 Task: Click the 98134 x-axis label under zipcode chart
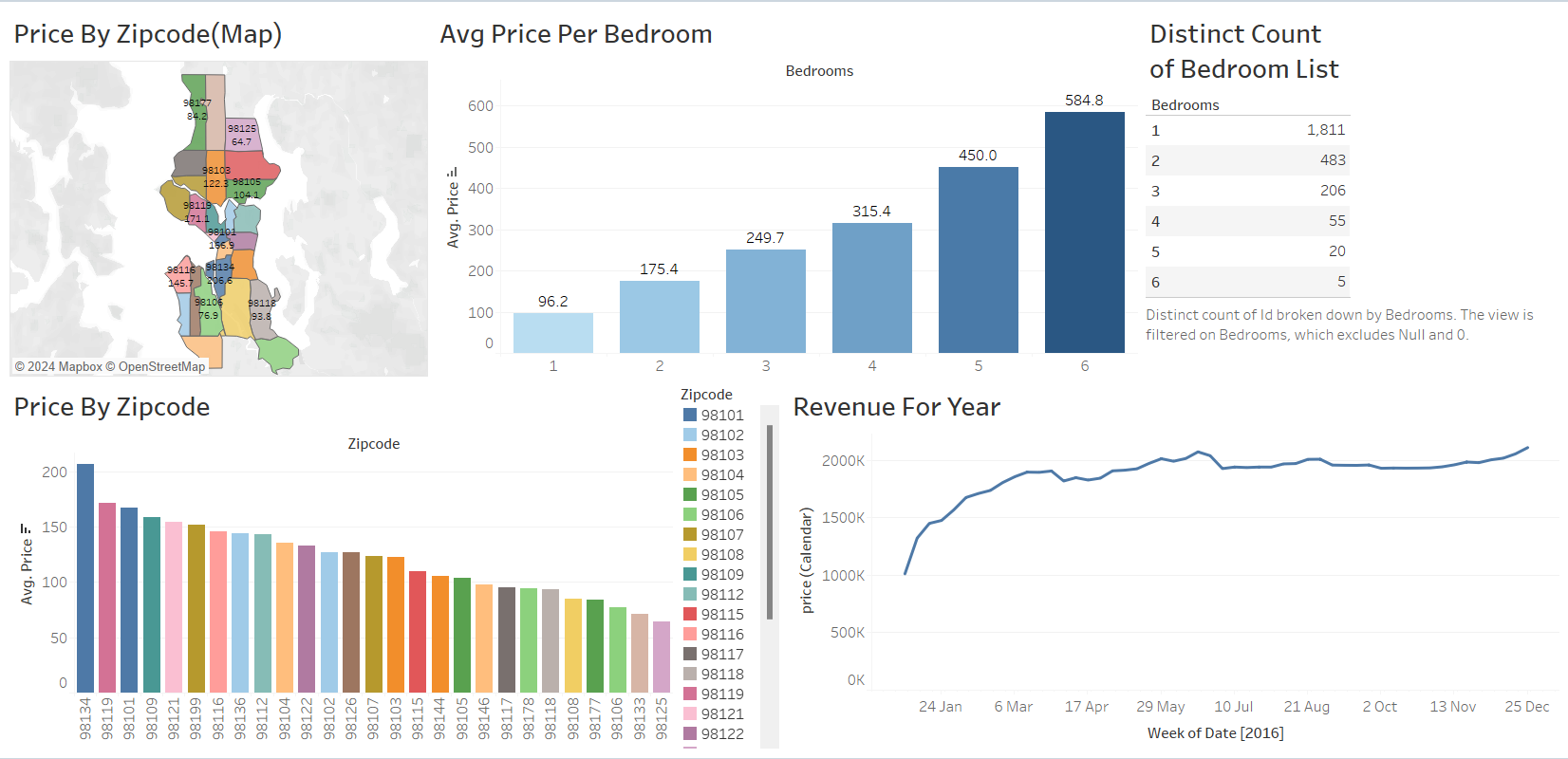[x=85, y=718]
